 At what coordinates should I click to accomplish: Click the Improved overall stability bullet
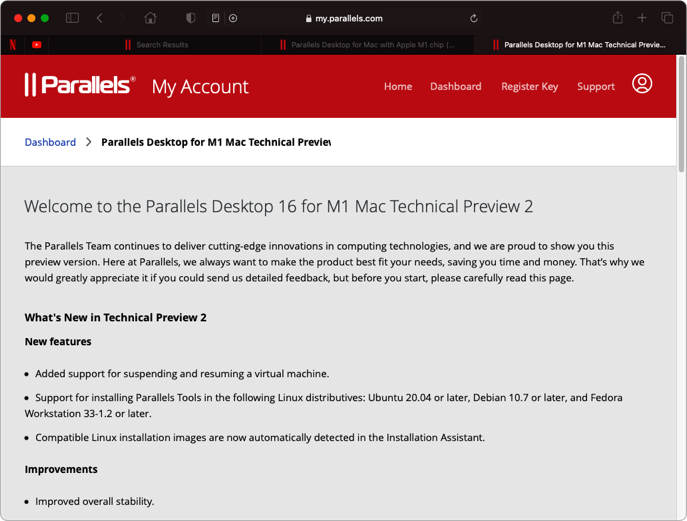95,501
